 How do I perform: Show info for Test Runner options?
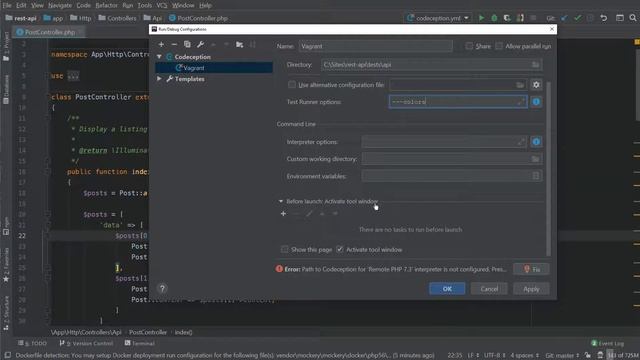(536, 102)
